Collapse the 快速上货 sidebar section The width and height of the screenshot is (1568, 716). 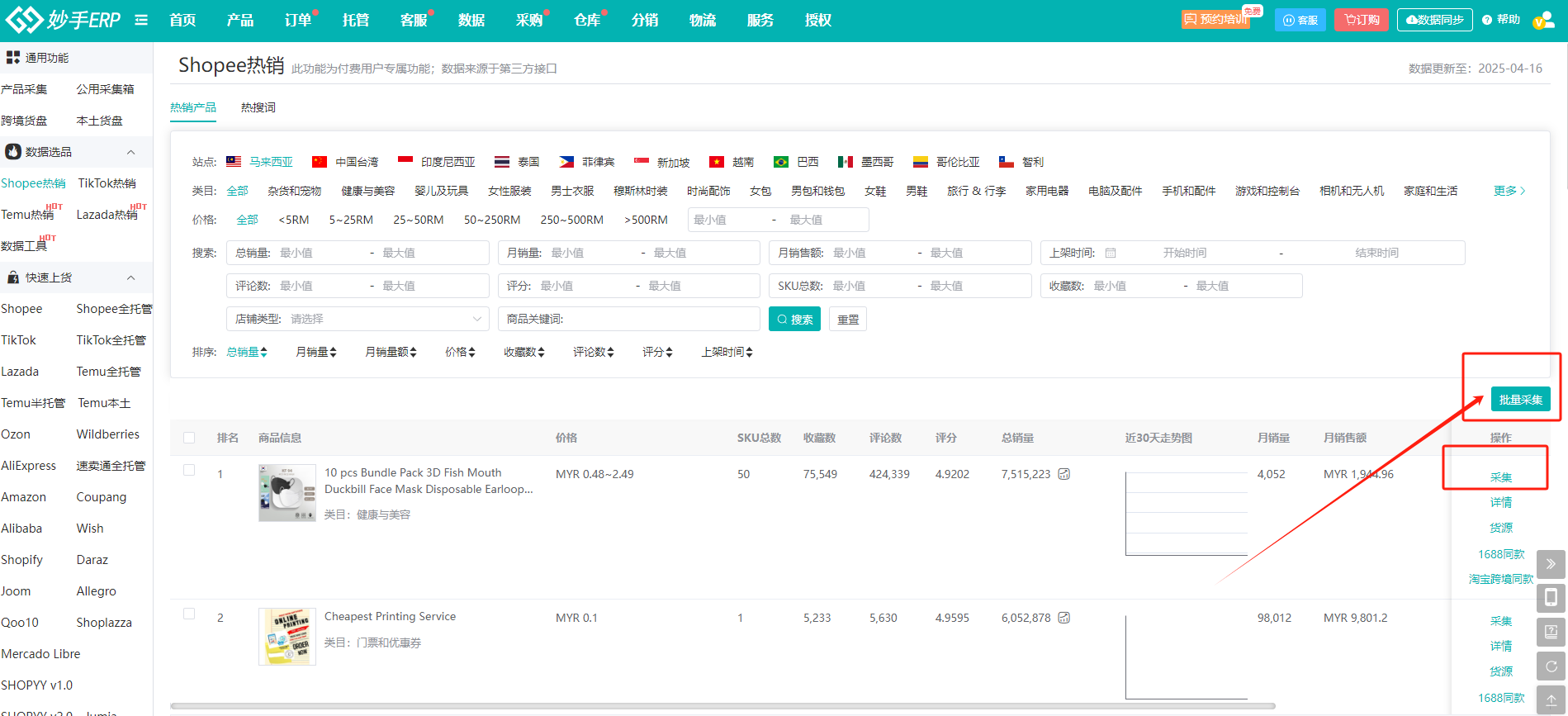pos(130,277)
